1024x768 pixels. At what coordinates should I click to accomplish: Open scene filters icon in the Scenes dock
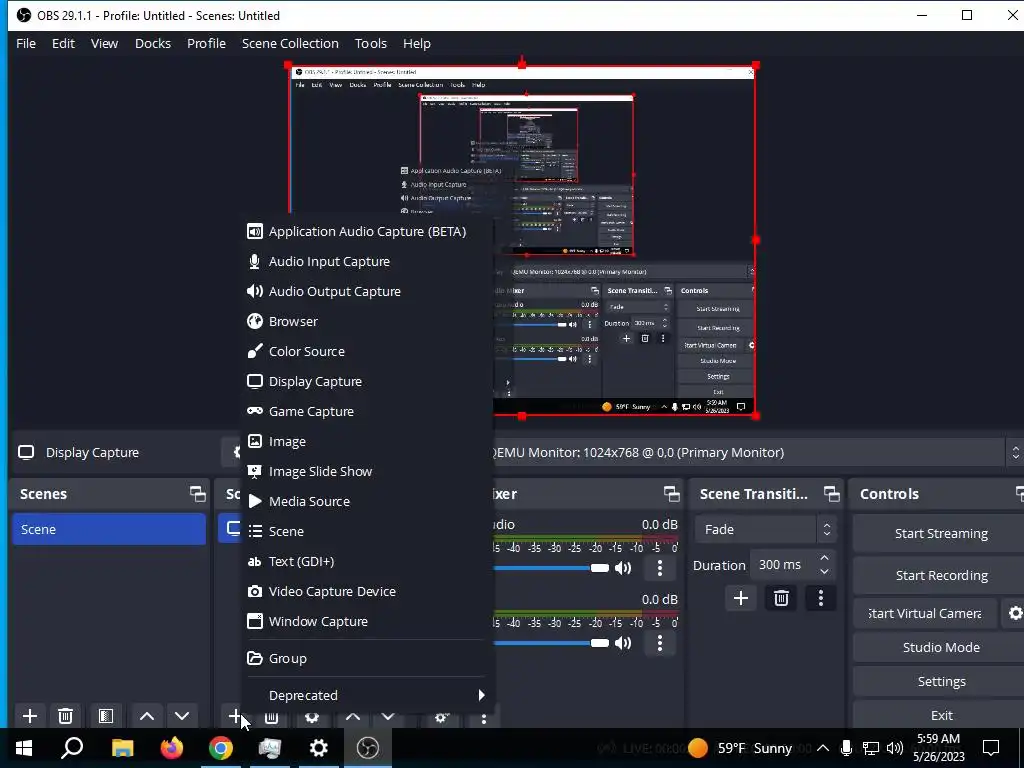105,716
